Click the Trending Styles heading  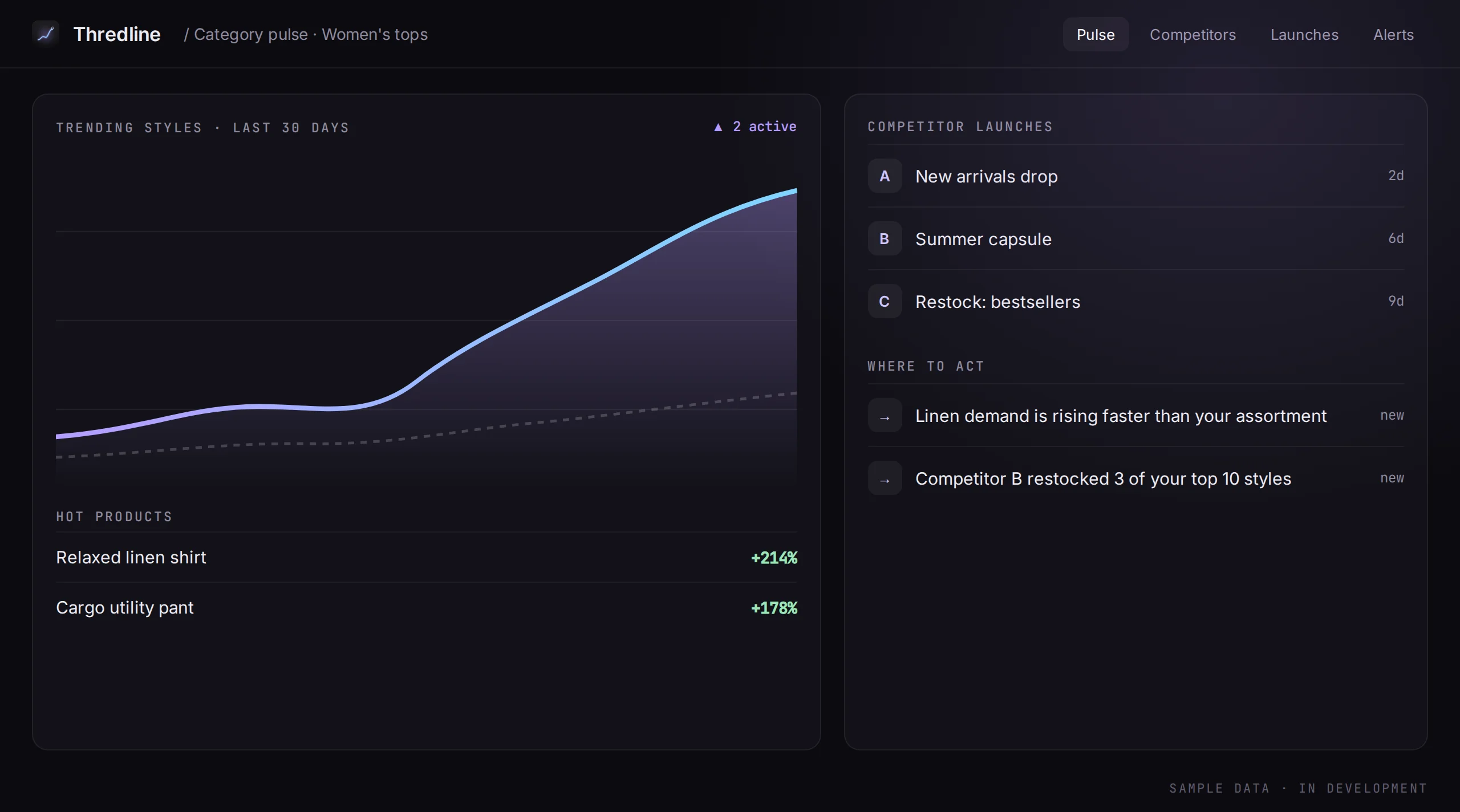point(202,127)
